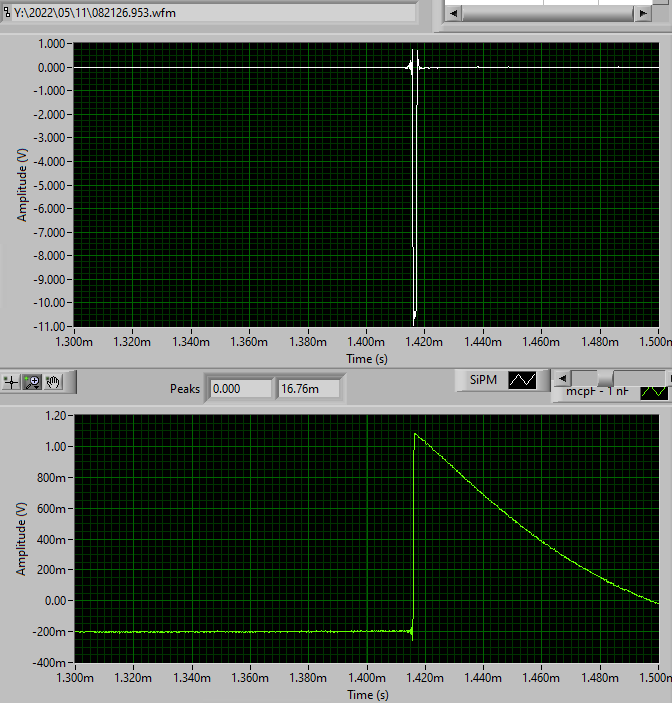672x703 pixels.
Task: Click the Peaks 16.76m value field
Action: click(x=309, y=389)
